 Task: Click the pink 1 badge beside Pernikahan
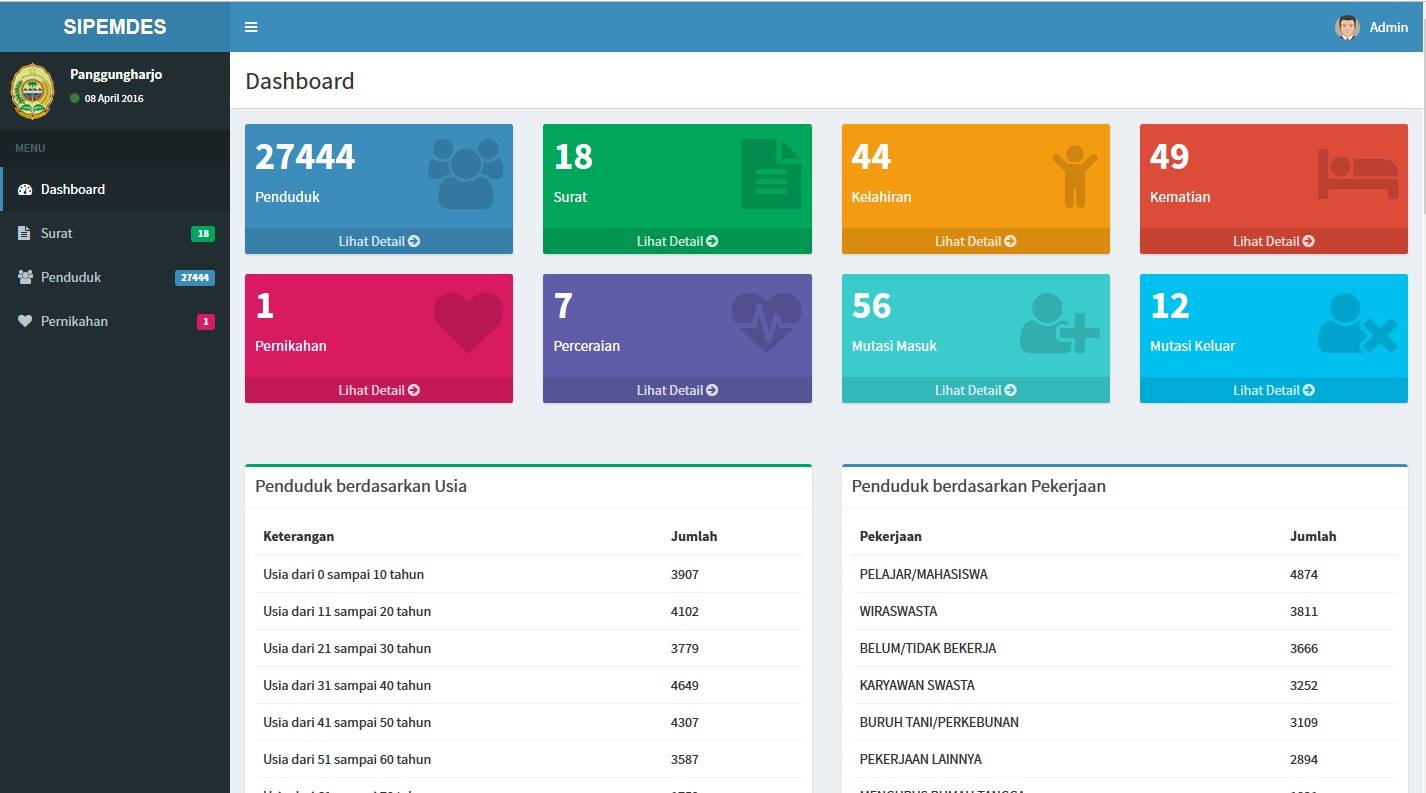[x=206, y=322]
